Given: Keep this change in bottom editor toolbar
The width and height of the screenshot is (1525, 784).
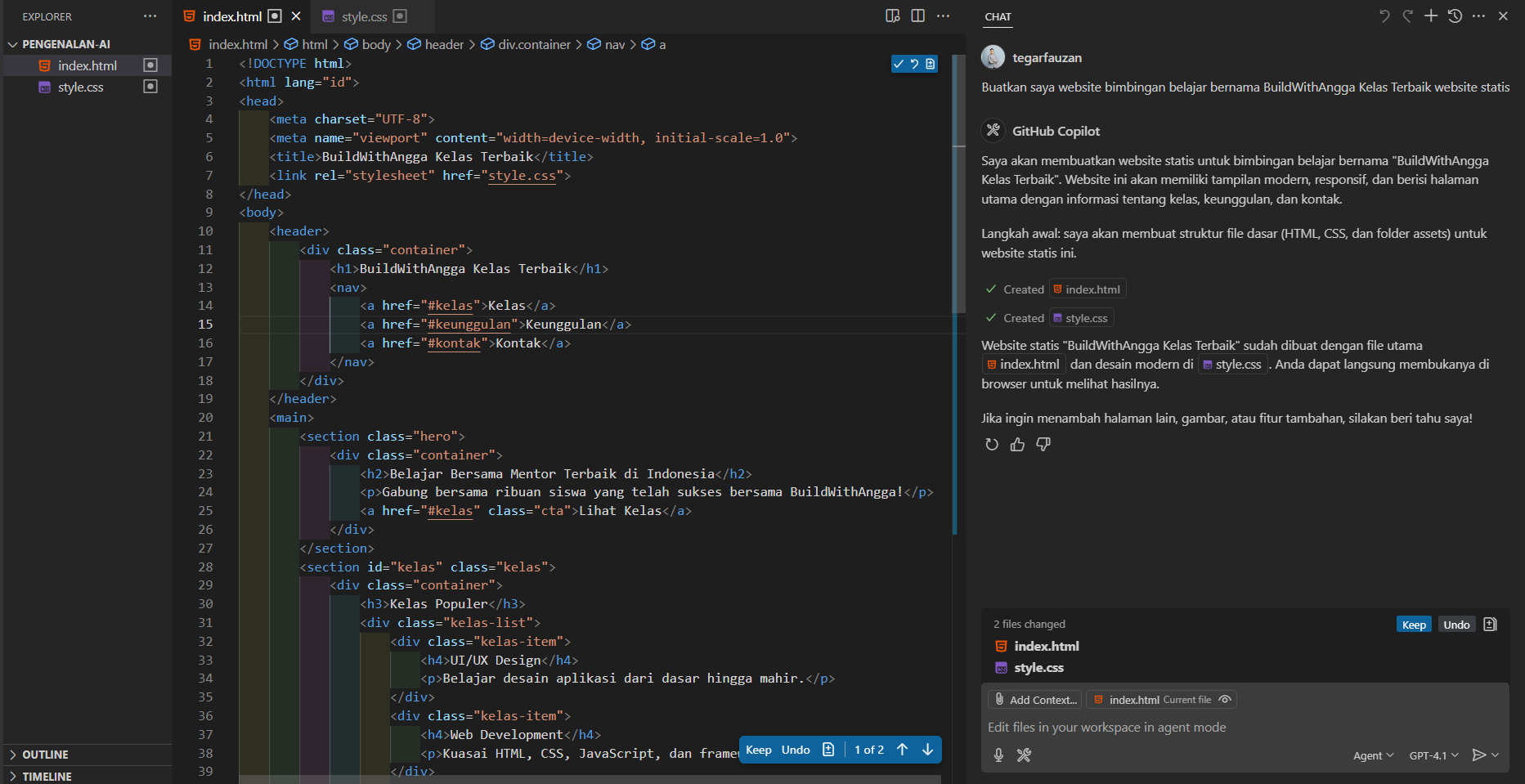Looking at the screenshot, I should tap(758, 750).
